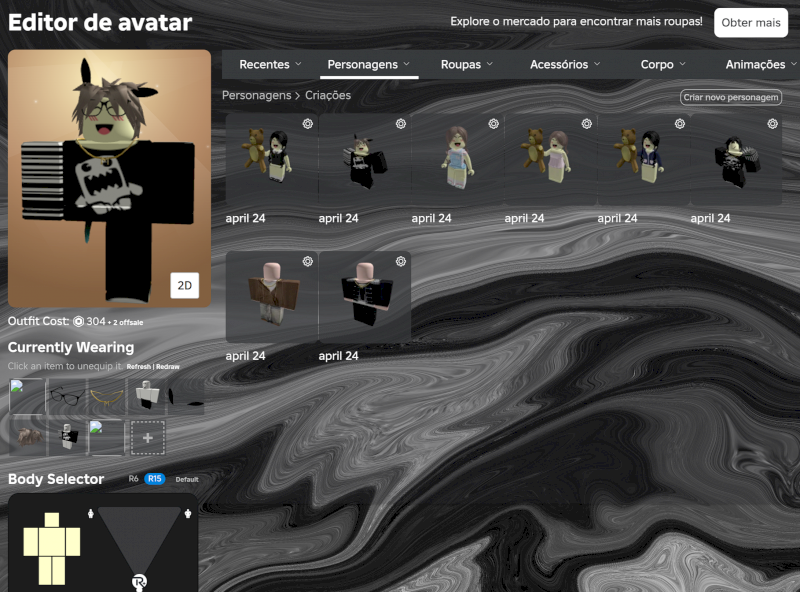800x592 pixels.
Task: Unequip the black glasses item
Action: tap(67, 396)
